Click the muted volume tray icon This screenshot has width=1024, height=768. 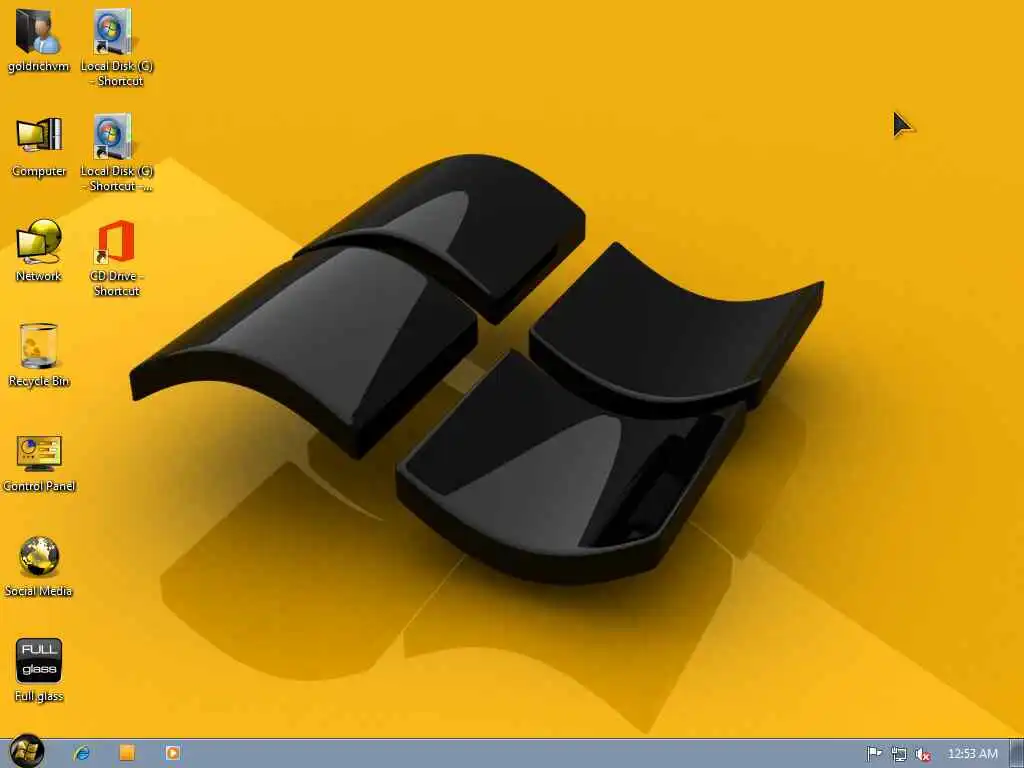click(923, 754)
